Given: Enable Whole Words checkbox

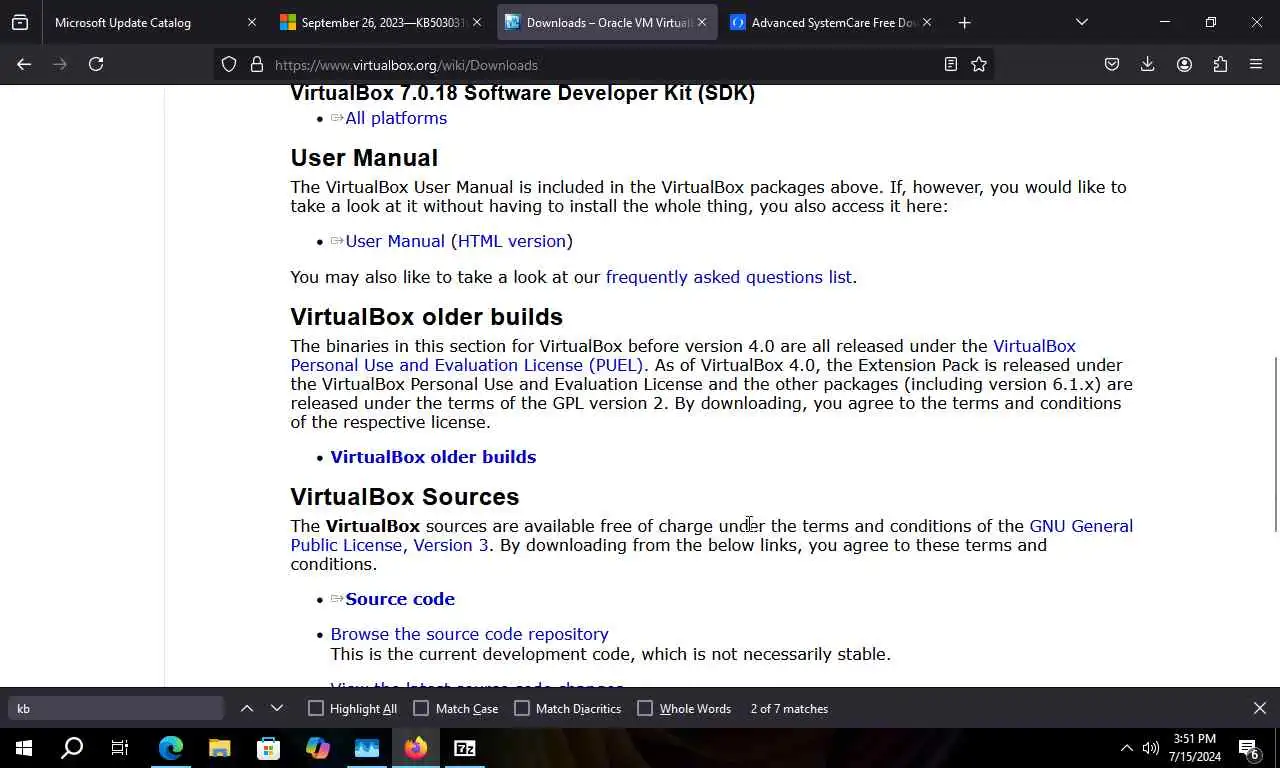Looking at the screenshot, I should pos(645,708).
